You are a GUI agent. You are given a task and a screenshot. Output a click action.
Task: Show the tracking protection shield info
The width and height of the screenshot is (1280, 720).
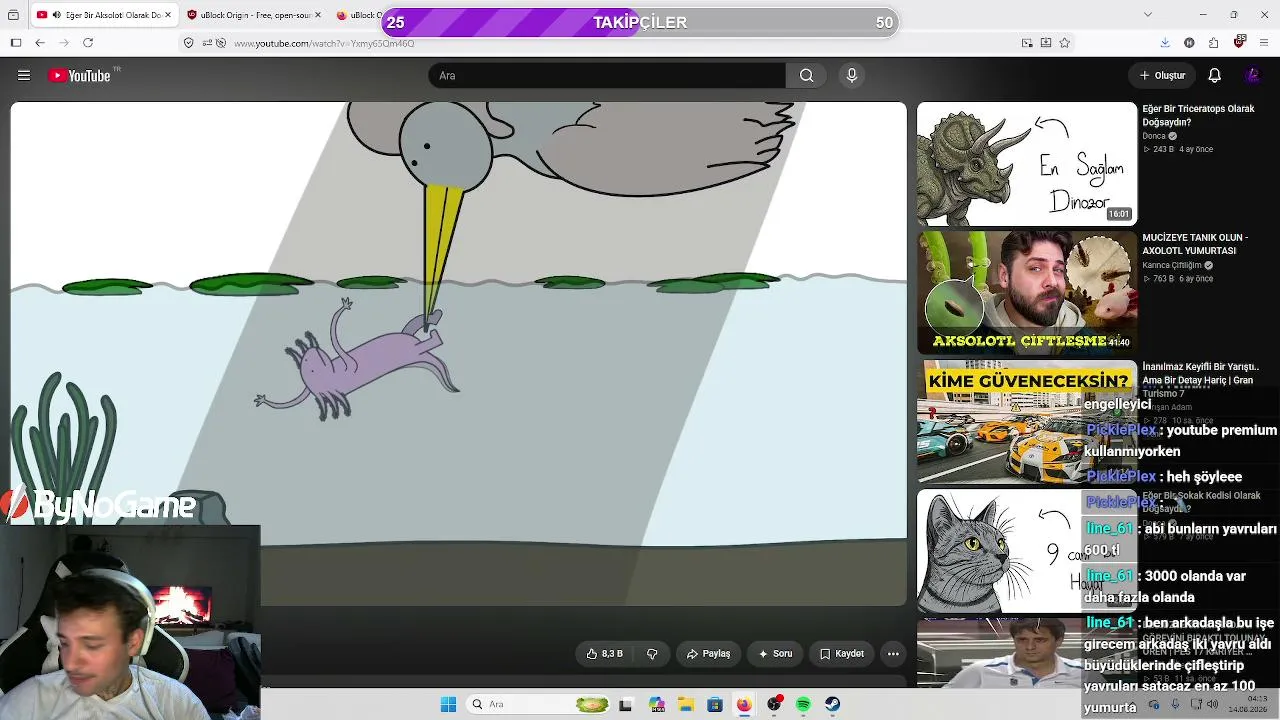[188, 43]
